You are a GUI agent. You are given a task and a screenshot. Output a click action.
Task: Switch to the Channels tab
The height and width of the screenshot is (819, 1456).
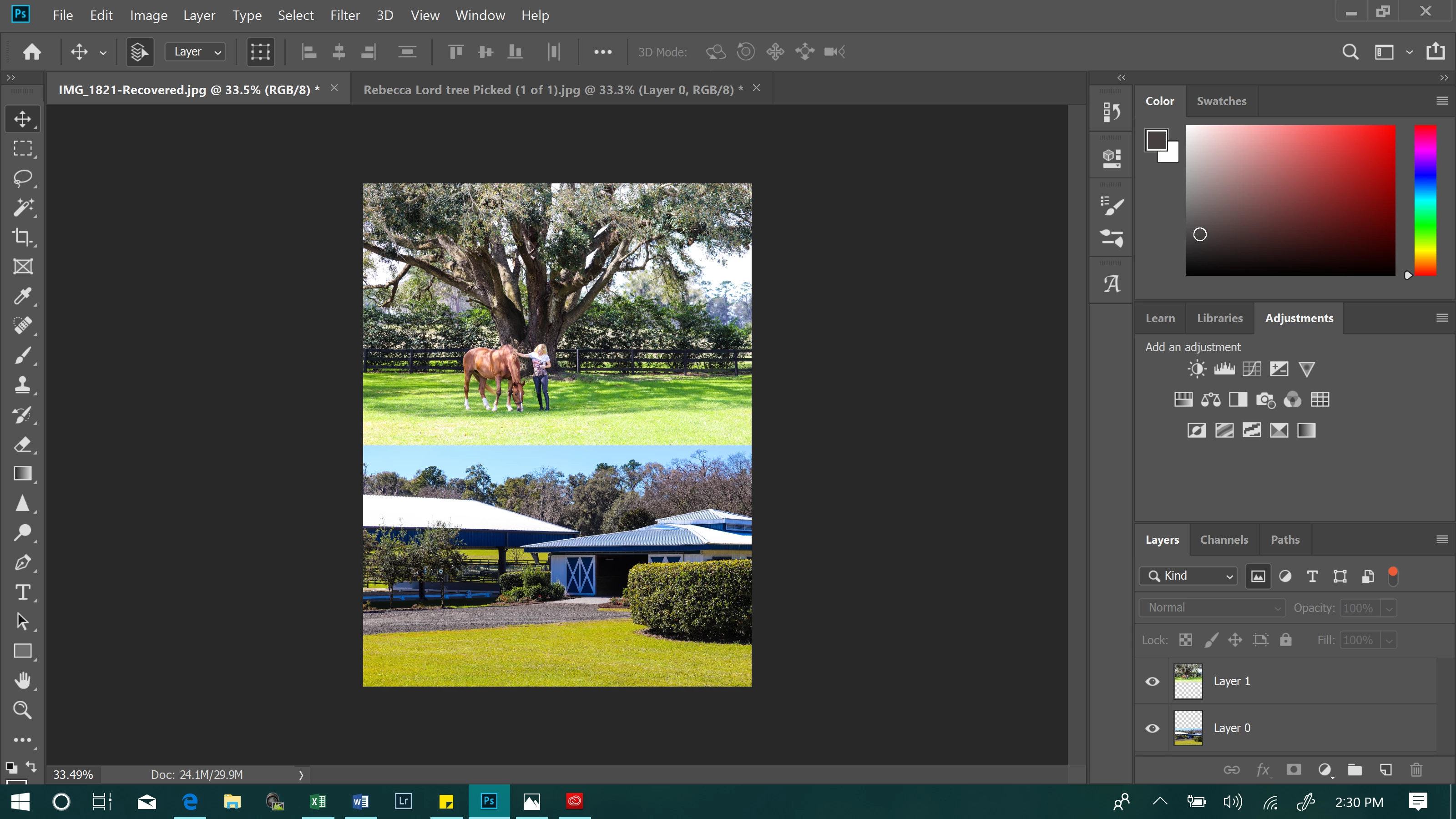tap(1223, 540)
